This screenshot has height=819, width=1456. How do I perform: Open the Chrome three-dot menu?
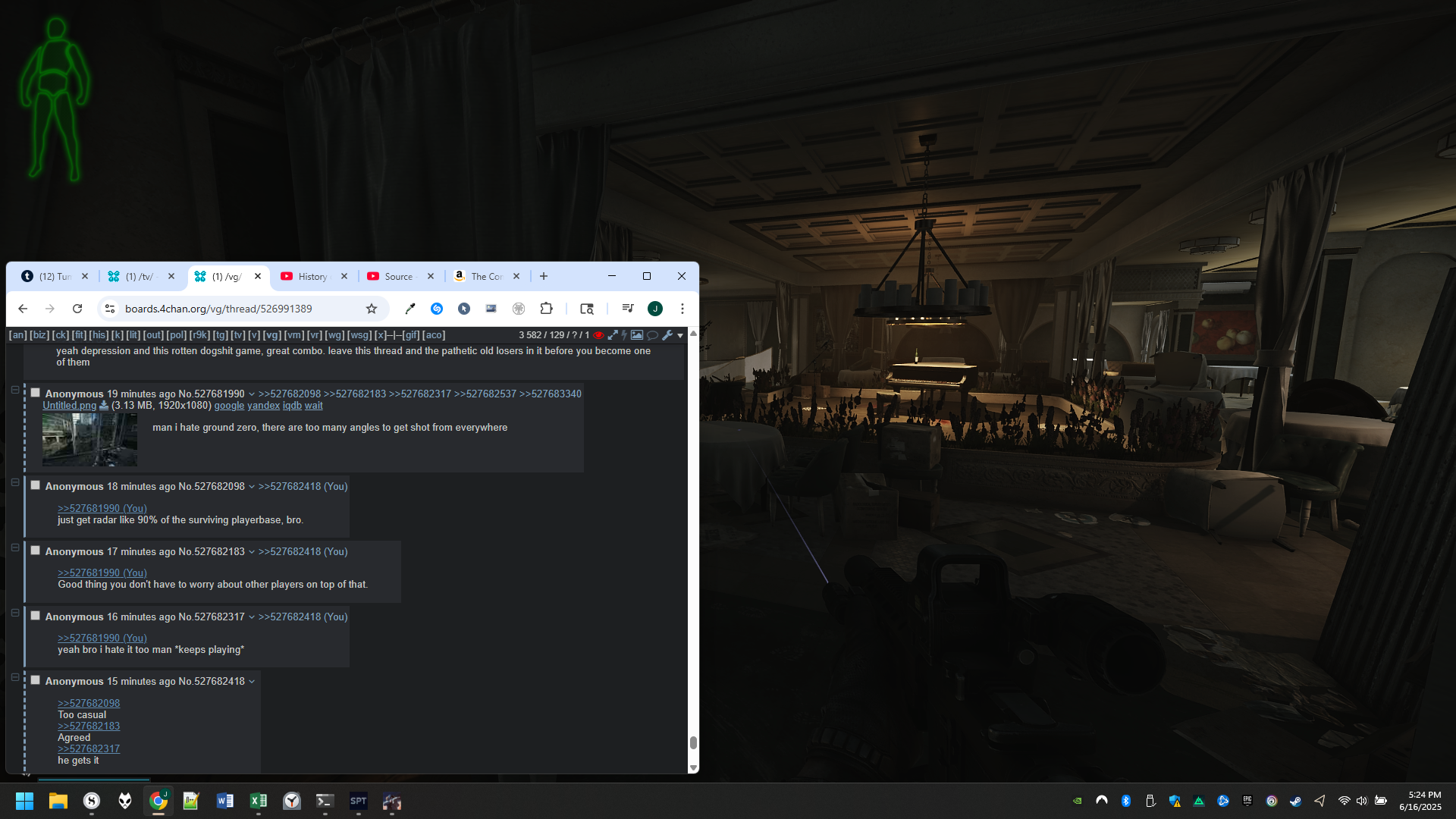682,309
